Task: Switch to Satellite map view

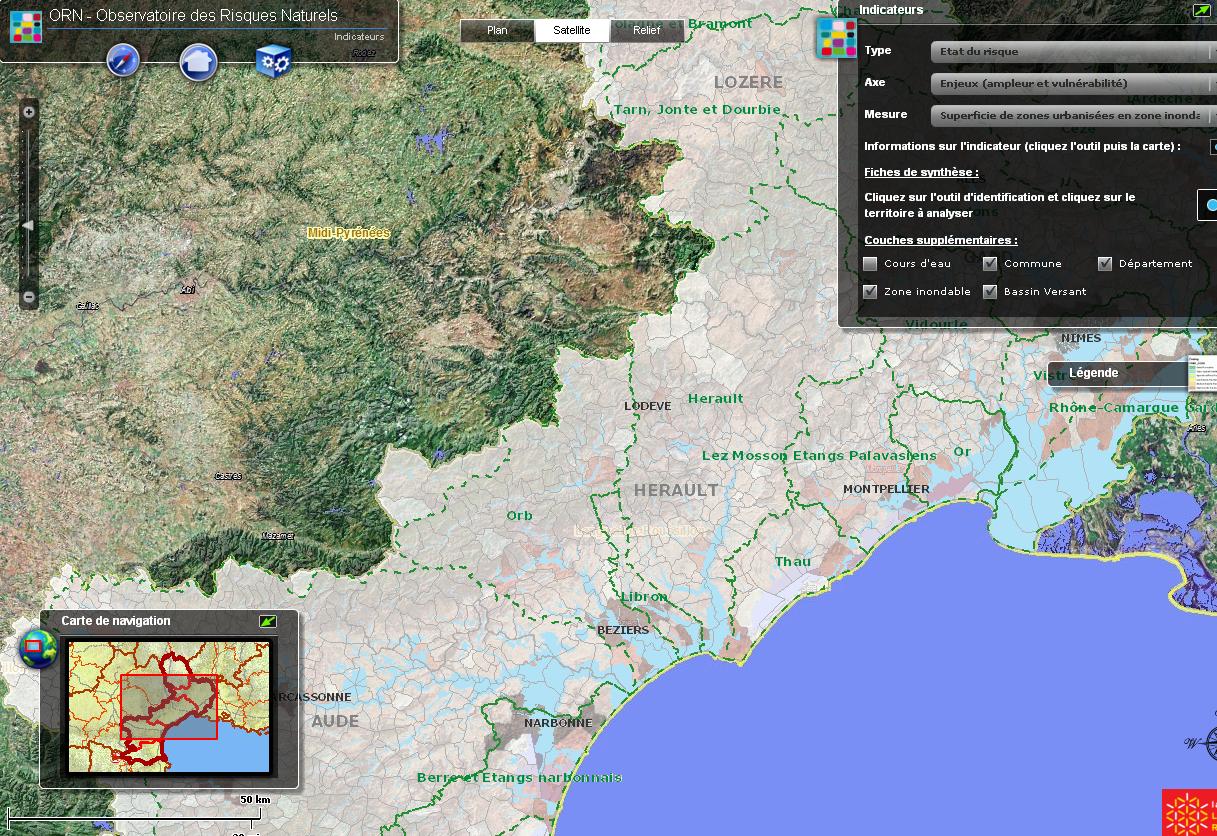Action: coord(572,30)
